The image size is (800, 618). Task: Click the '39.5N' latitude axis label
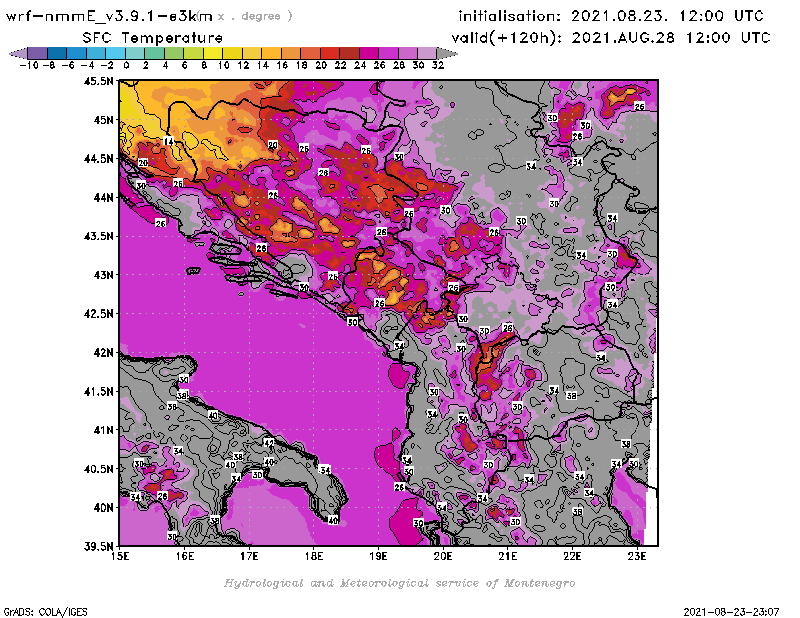pos(99,546)
